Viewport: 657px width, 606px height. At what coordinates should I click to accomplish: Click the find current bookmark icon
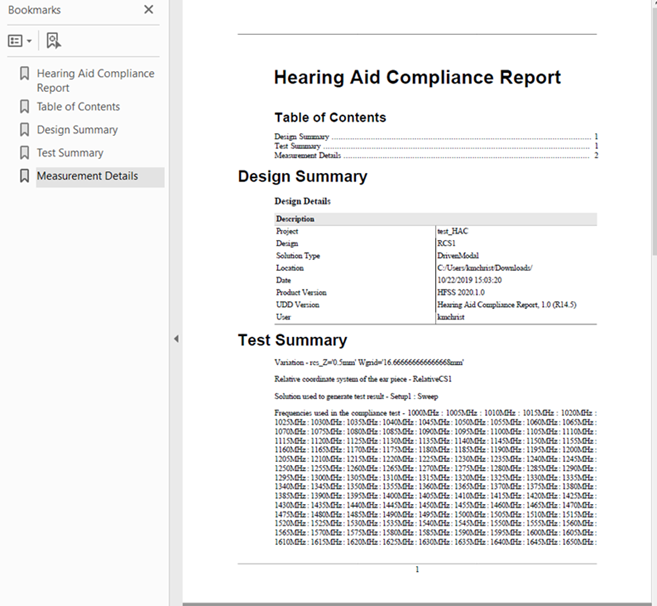pos(53,41)
